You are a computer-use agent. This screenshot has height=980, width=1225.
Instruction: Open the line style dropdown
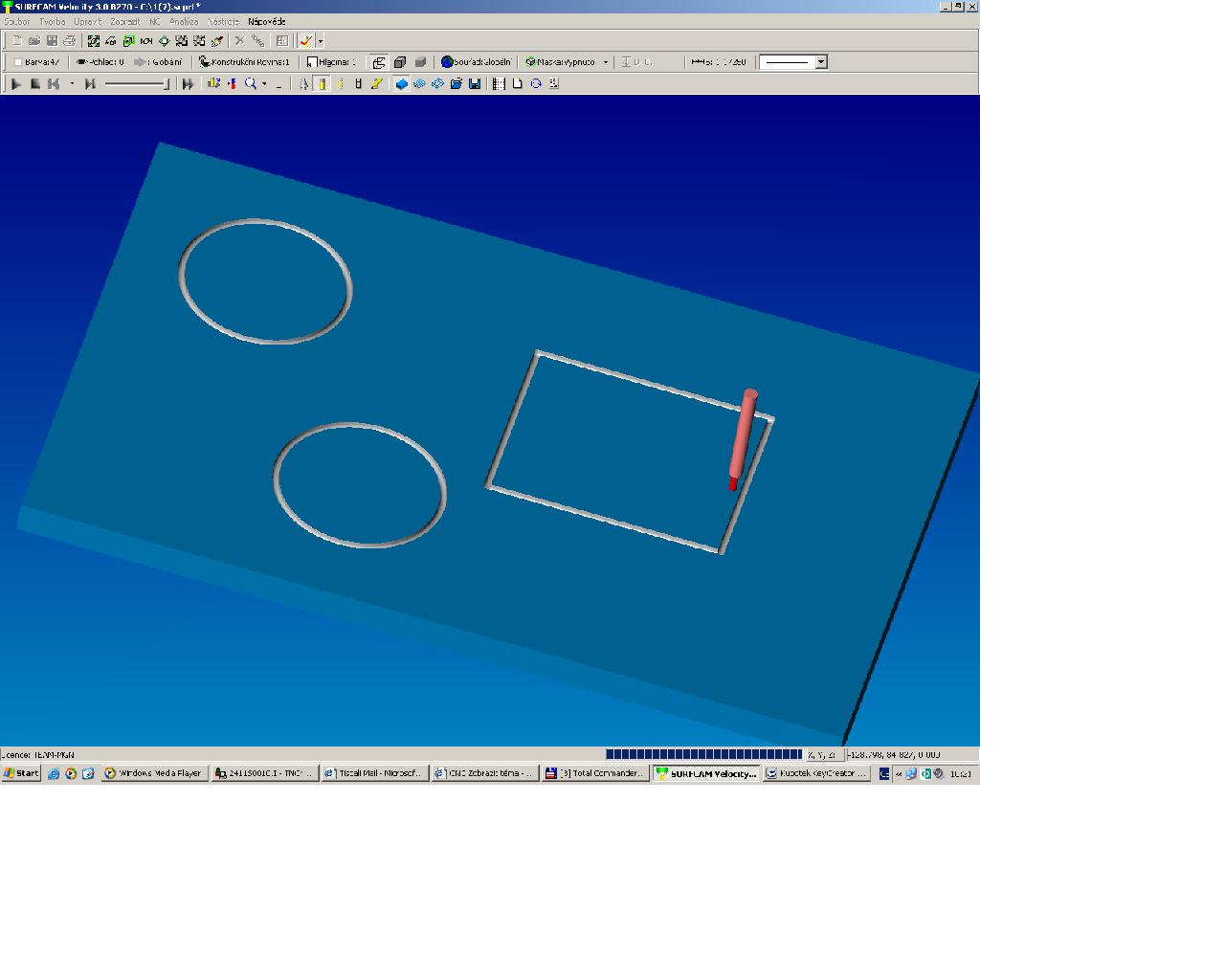[x=820, y=62]
